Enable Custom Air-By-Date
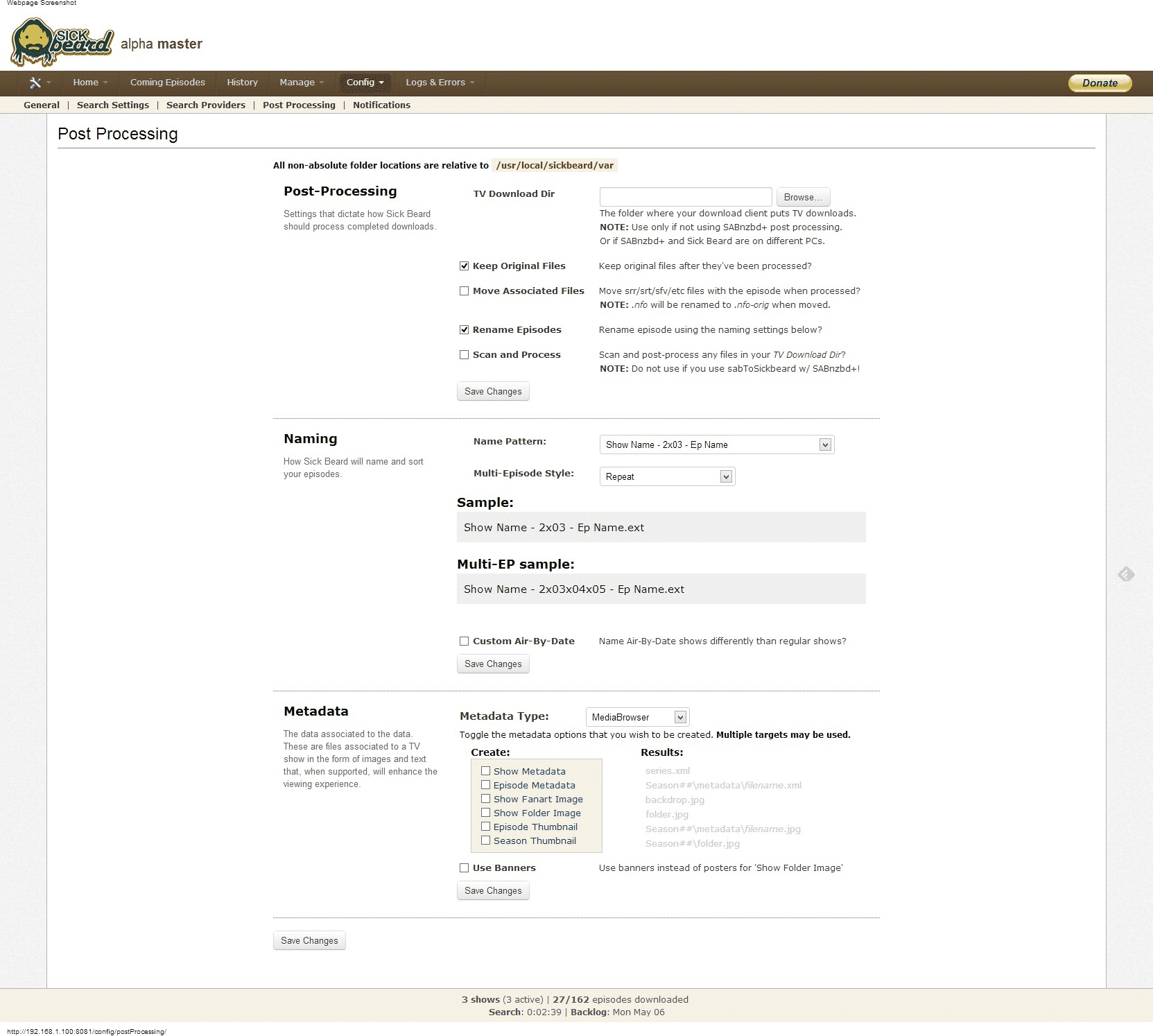Image resolution: width=1153 pixels, height=1036 pixels. coord(465,641)
